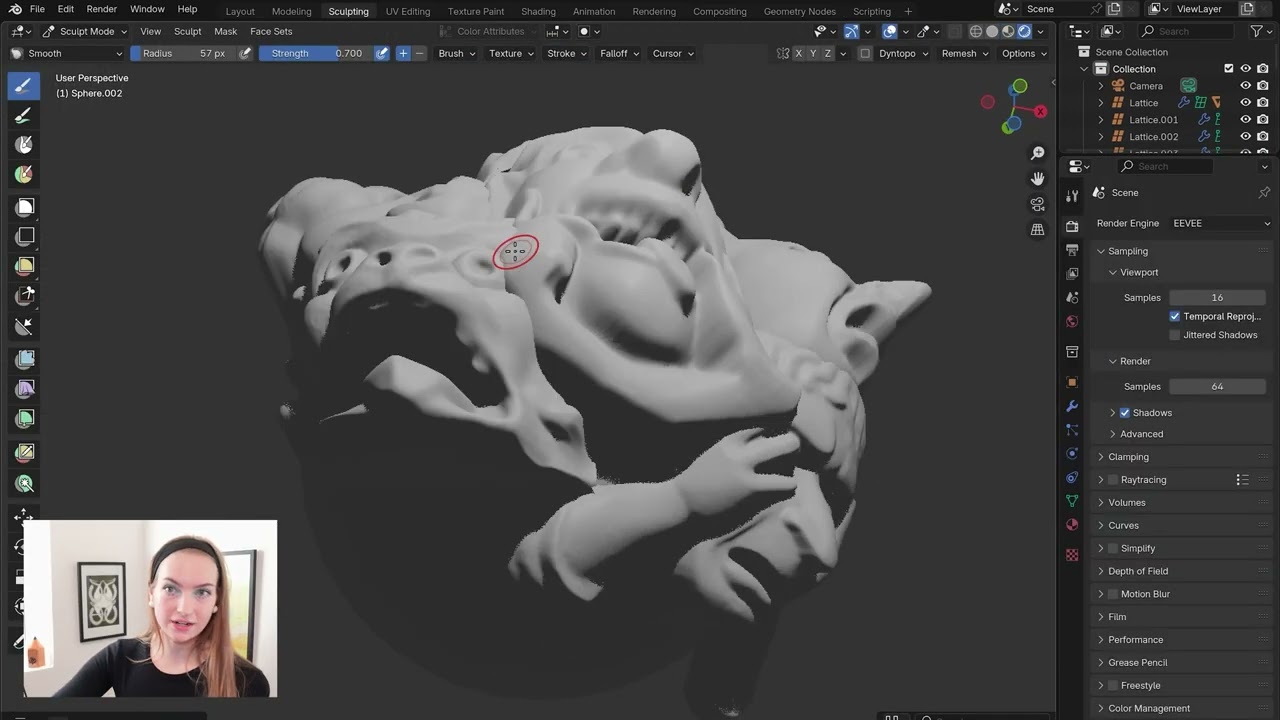Click the Viewport Samples field
Viewport: 1280px width, 720px height.
(1217, 297)
